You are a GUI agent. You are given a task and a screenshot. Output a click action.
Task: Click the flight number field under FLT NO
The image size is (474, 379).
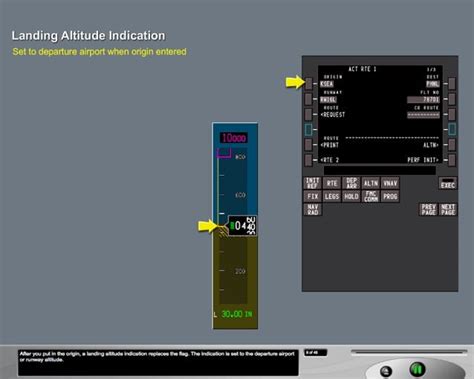[423, 100]
